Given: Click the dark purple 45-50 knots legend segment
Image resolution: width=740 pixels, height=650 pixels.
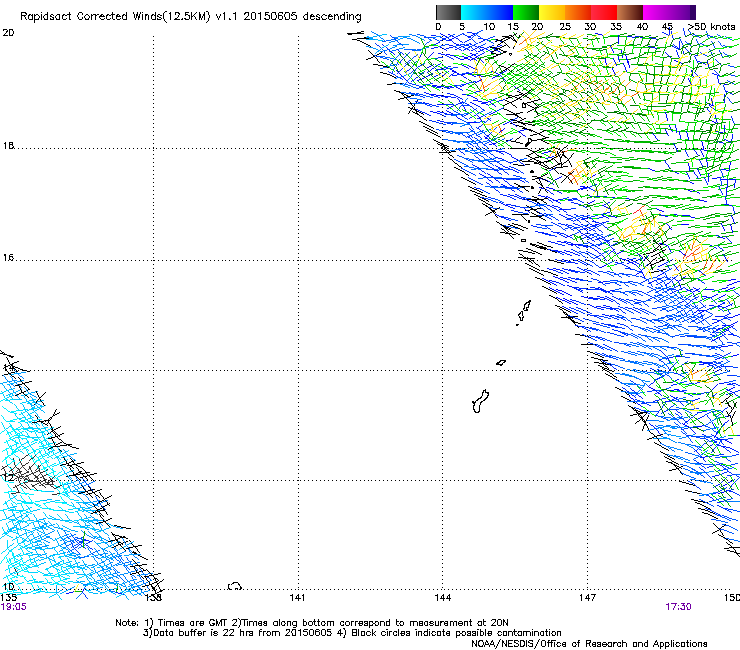Looking at the screenshot, I should pyautogui.click(x=682, y=12).
